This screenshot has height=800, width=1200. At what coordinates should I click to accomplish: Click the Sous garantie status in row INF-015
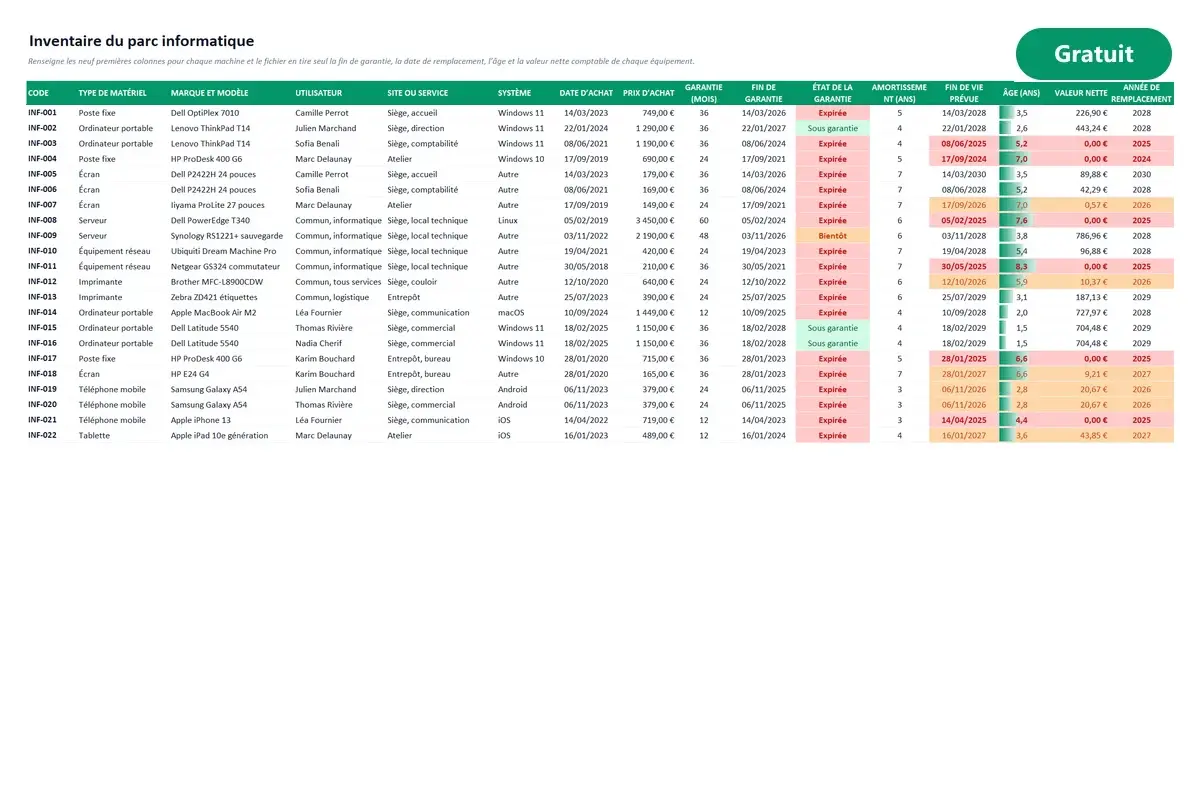[x=833, y=328]
